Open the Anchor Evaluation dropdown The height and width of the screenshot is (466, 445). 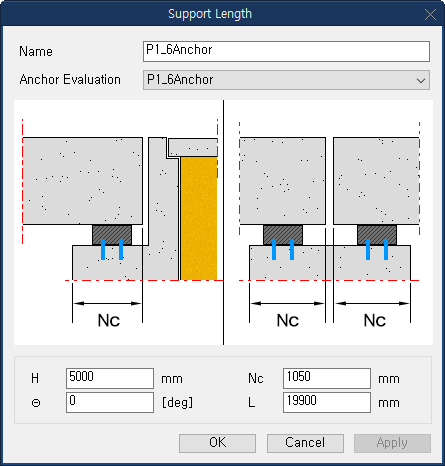point(286,80)
